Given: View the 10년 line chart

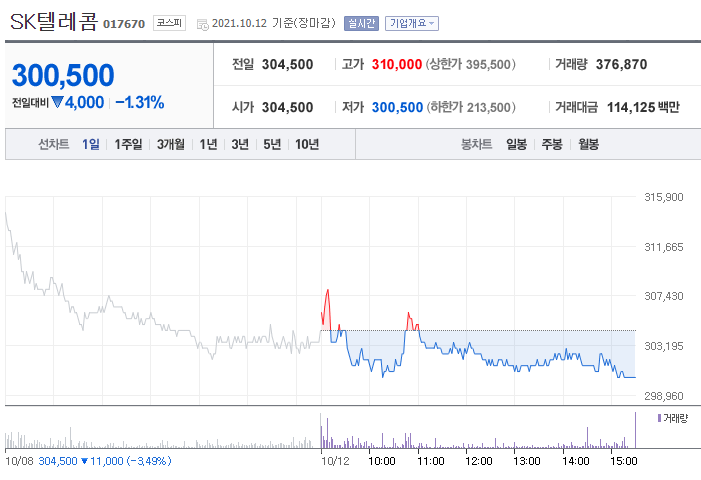Looking at the screenshot, I should pos(307,144).
